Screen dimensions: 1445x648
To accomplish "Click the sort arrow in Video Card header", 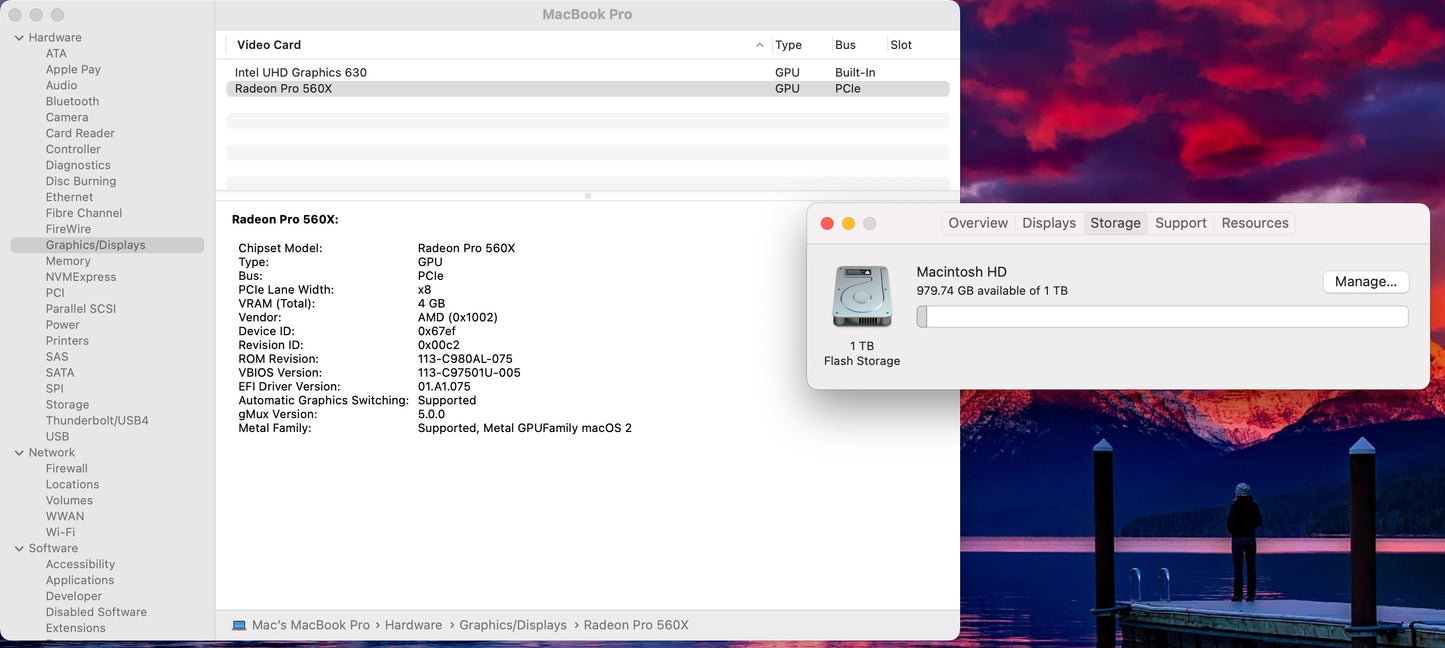I will coord(759,45).
